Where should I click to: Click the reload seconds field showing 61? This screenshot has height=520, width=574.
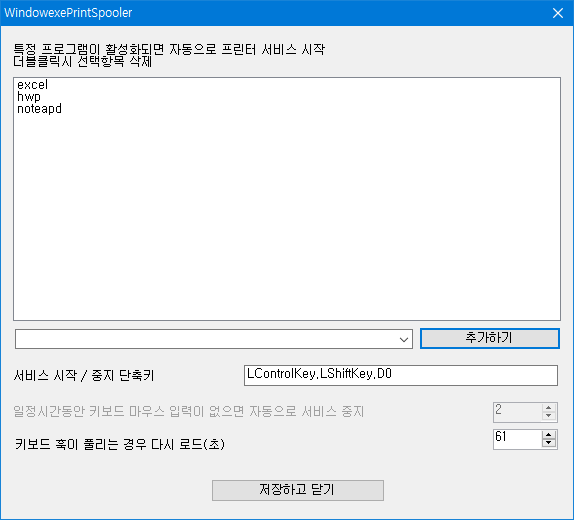tap(517, 439)
